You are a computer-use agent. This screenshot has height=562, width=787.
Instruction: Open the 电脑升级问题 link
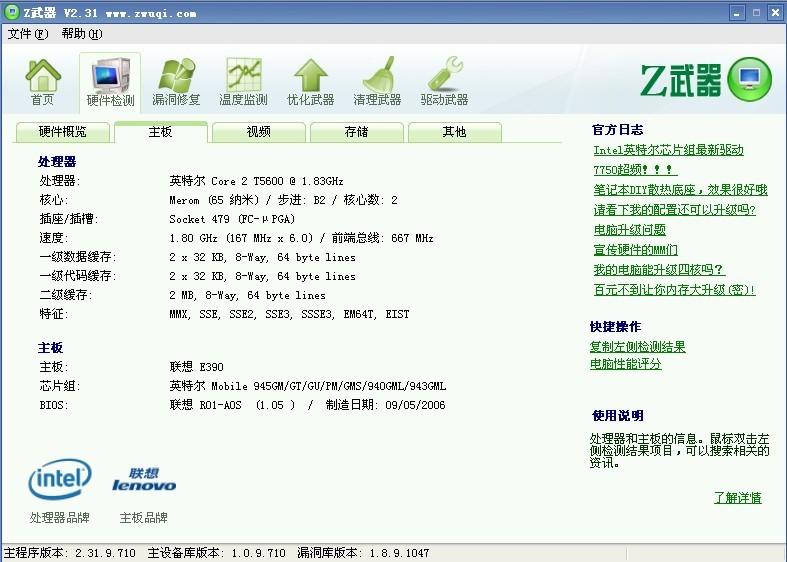[629, 230]
